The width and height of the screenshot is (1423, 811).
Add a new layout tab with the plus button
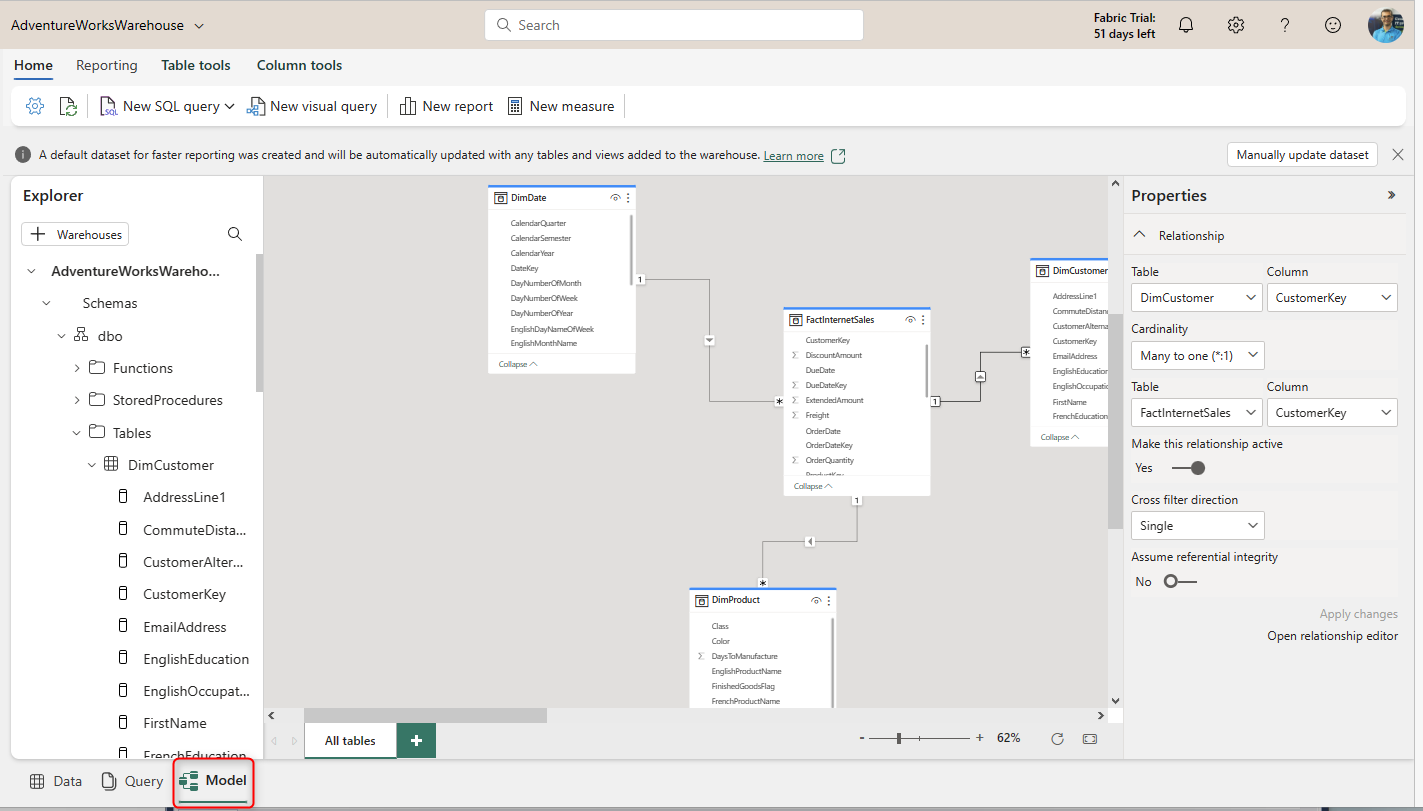pyautogui.click(x=416, y=740)
